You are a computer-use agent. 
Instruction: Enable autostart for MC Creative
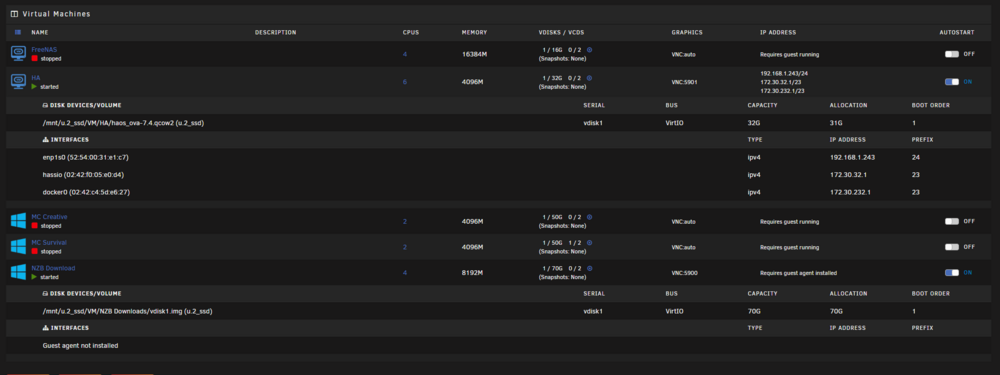pos(952,221)
